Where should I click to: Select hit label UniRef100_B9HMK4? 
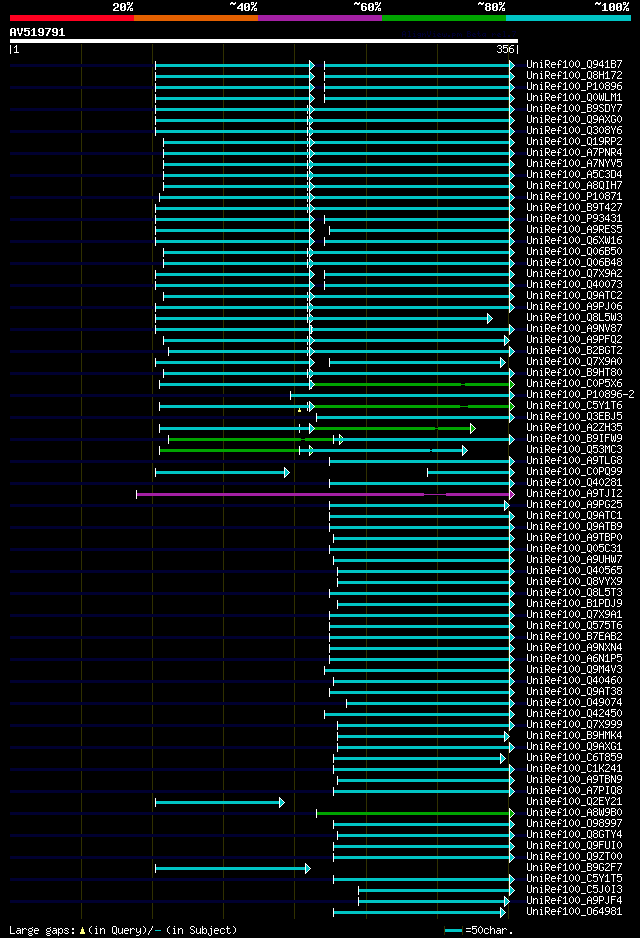pos(574,736)
